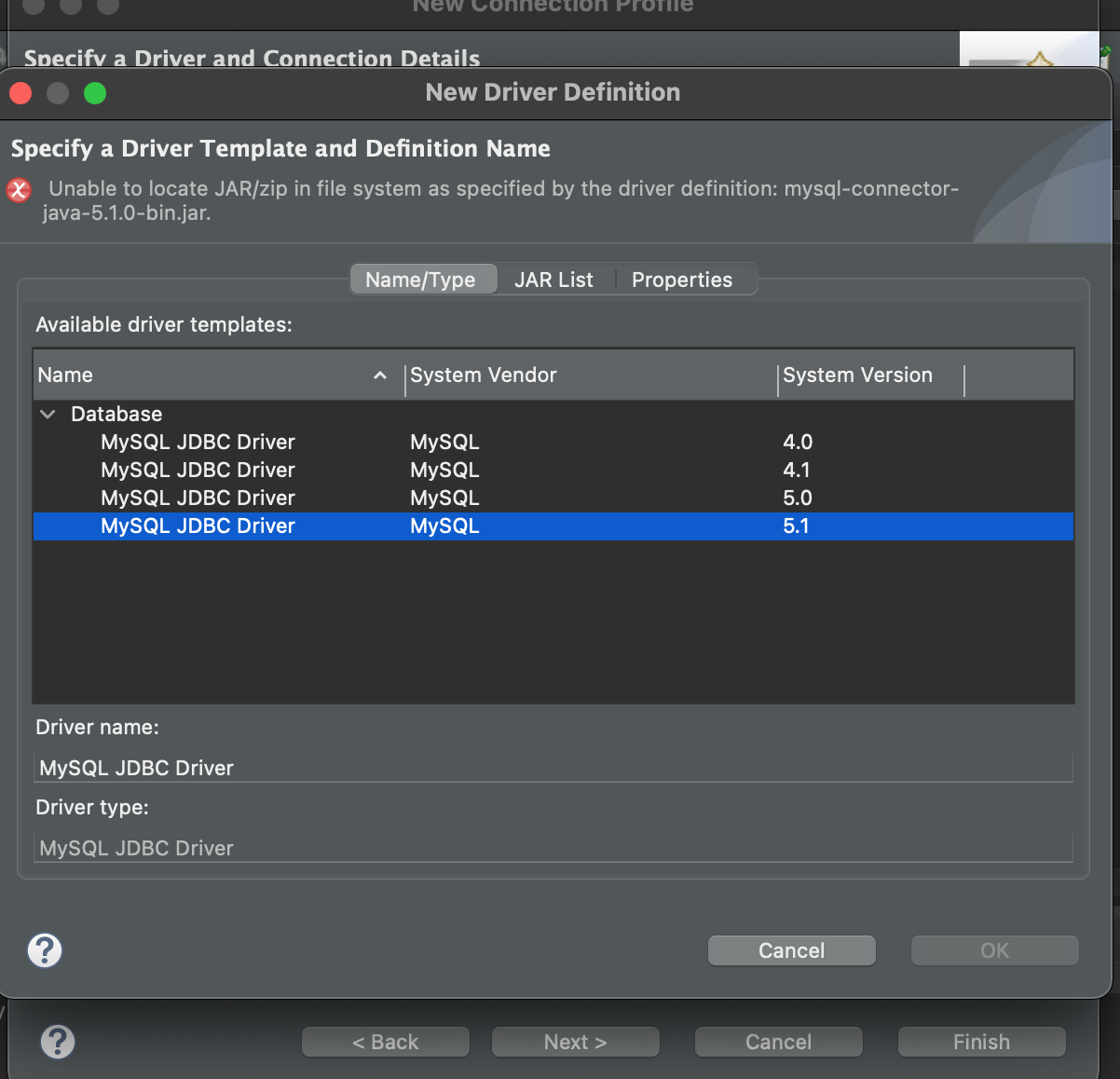Image resolution: width=1120 pixels, height=1079 pixels.
Task: Cancel the New Driver Definition dialog
Action: click(792, 950)
